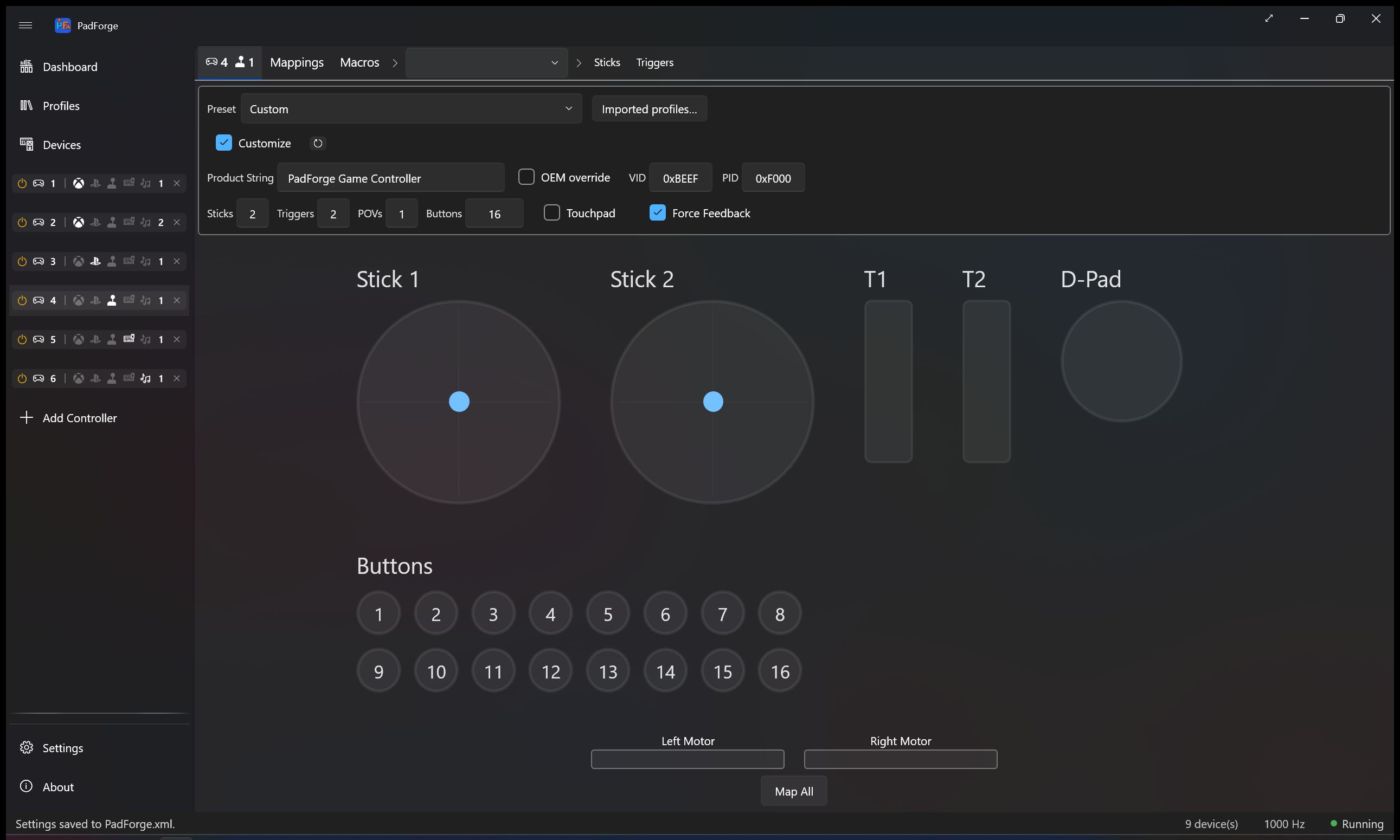Open the Preset Custom dropdown
This screenshot has height=840, width=1400.
[x=411, y=109]
